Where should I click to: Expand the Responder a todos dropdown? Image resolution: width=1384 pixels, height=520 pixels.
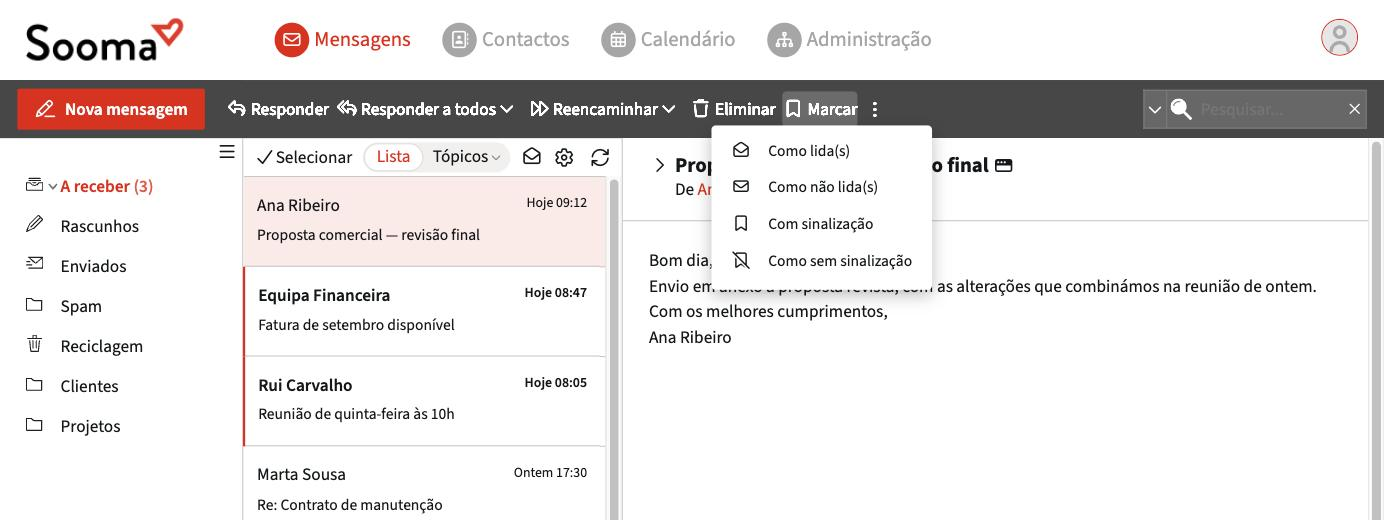click(507, 109)
